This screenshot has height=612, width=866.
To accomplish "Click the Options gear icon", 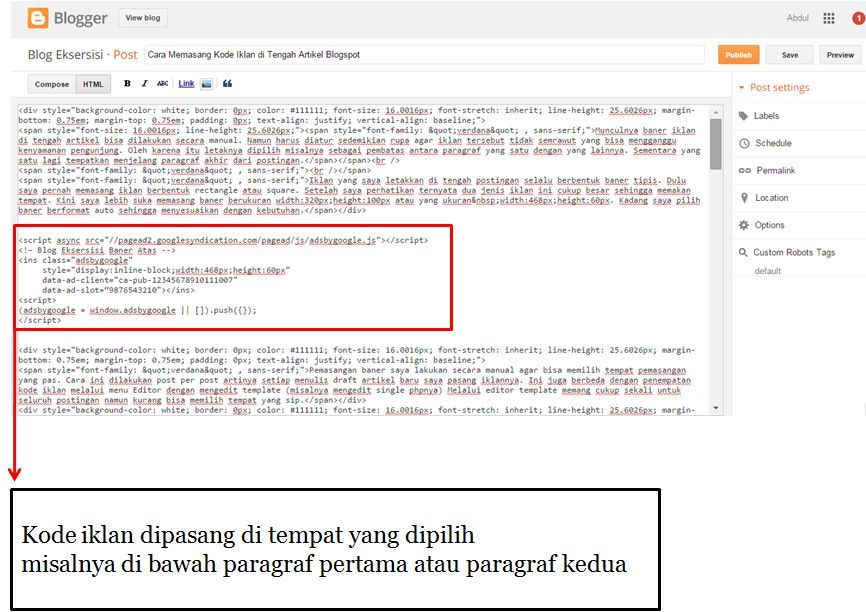I will (744, 225).
